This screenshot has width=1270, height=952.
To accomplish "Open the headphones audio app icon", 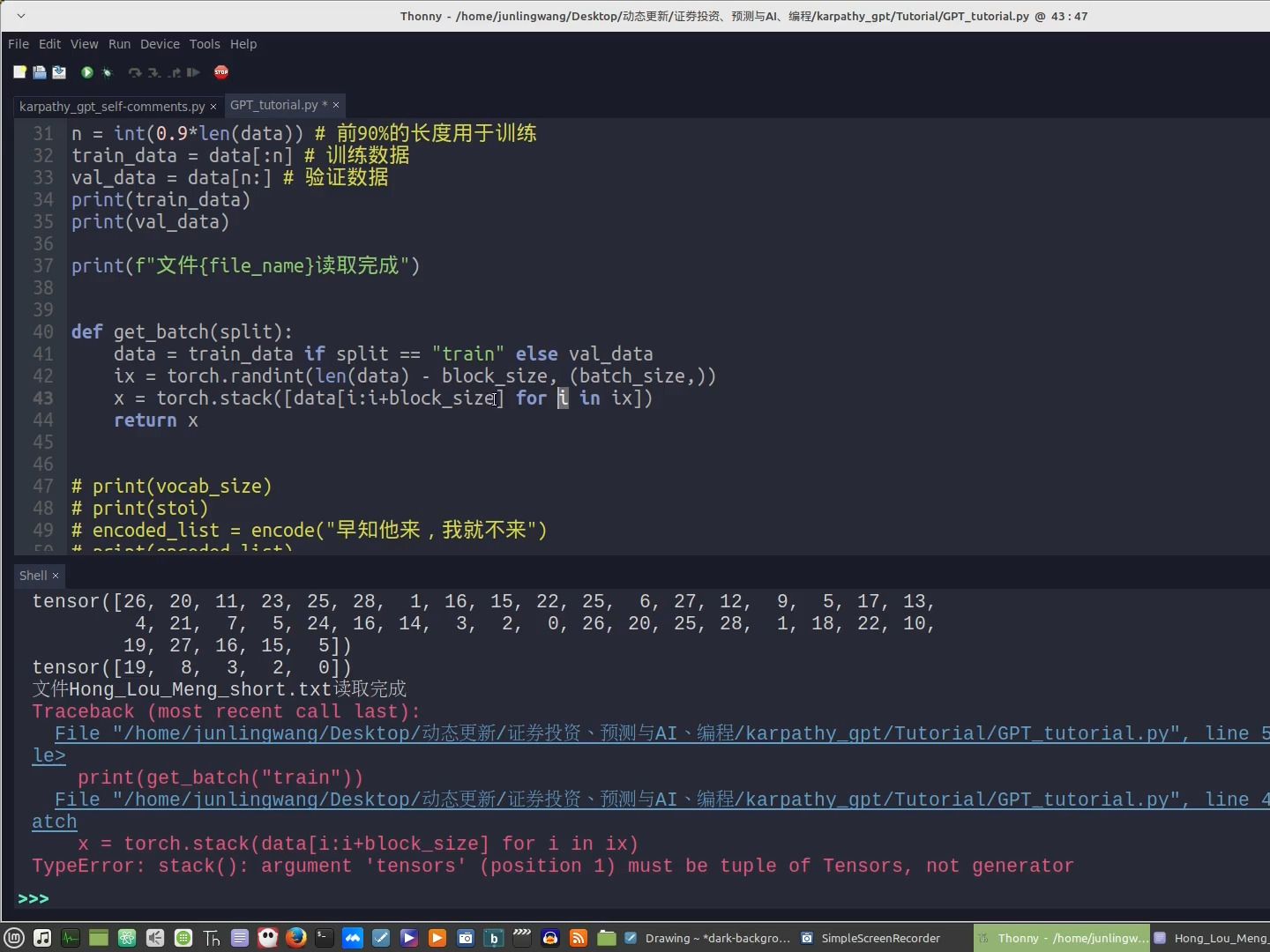I will (550, 938).
